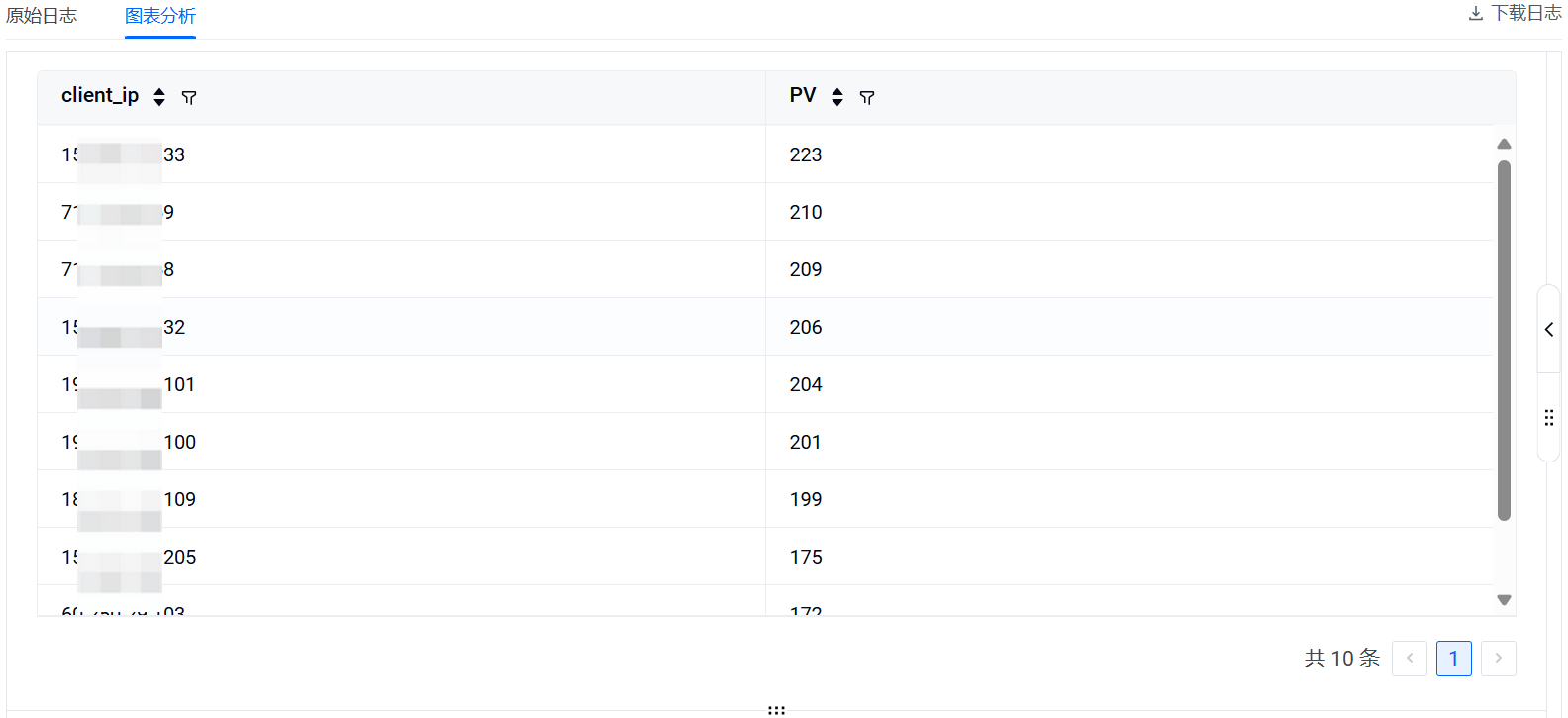Click the bottom resize handle dots
The image size is (1568, 718).
(x=776, y=710)
